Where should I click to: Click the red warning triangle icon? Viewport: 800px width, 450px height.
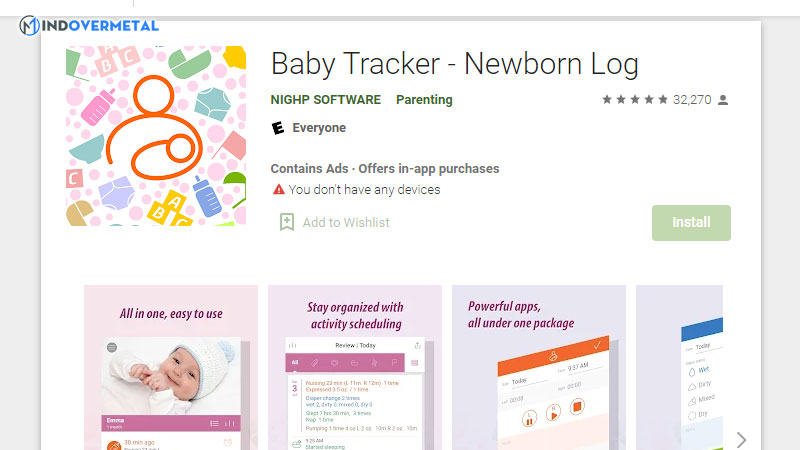[279, 189]
